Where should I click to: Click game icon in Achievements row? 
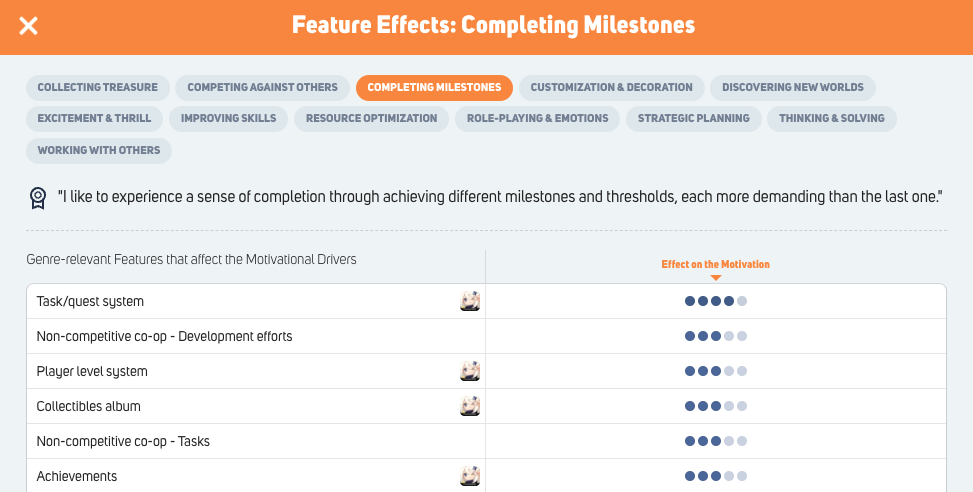pyautogui.click(x=470, y=476)
